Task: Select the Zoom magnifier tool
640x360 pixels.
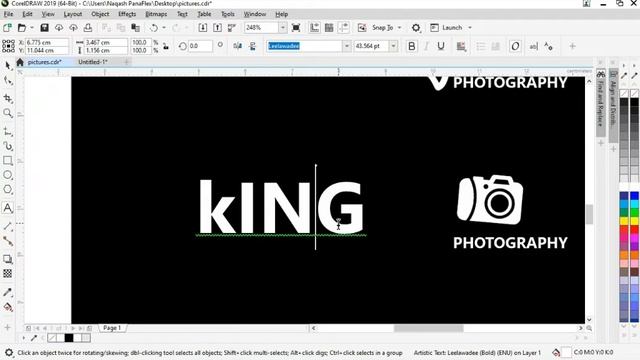Action: pos(8,113)
